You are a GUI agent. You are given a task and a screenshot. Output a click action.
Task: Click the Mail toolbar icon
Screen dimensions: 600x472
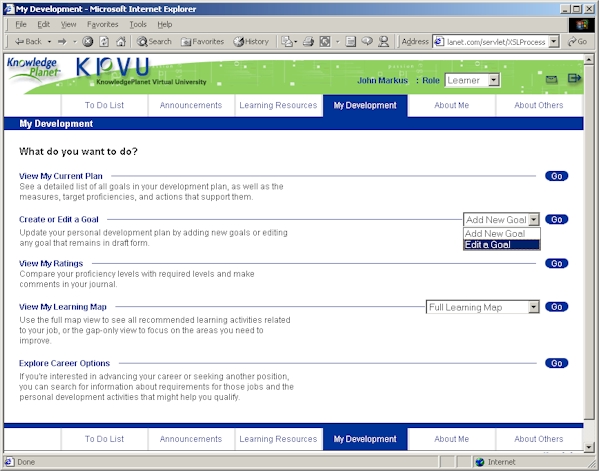point(287,41)
